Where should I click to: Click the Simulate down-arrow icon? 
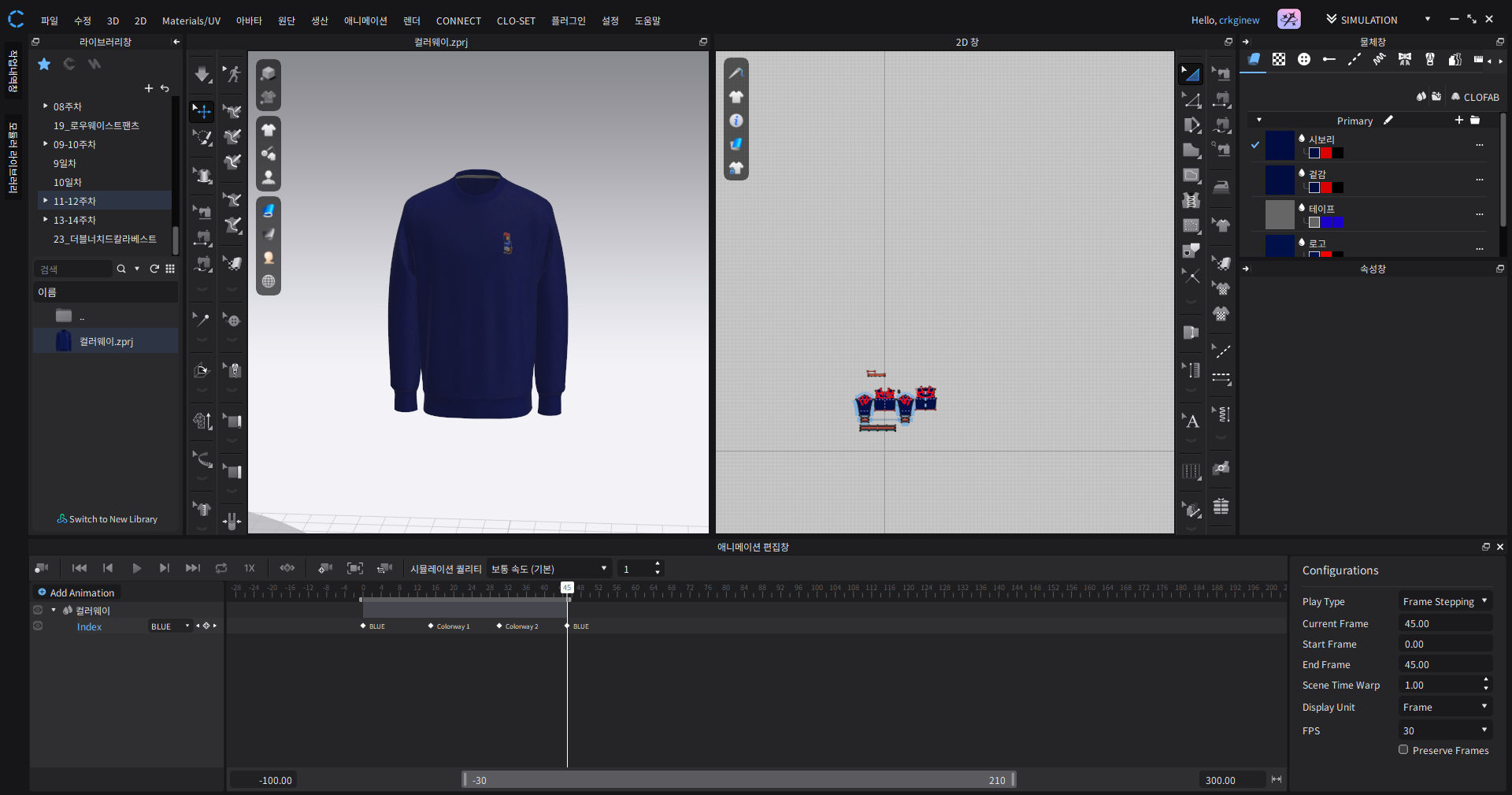pos(202,74)
